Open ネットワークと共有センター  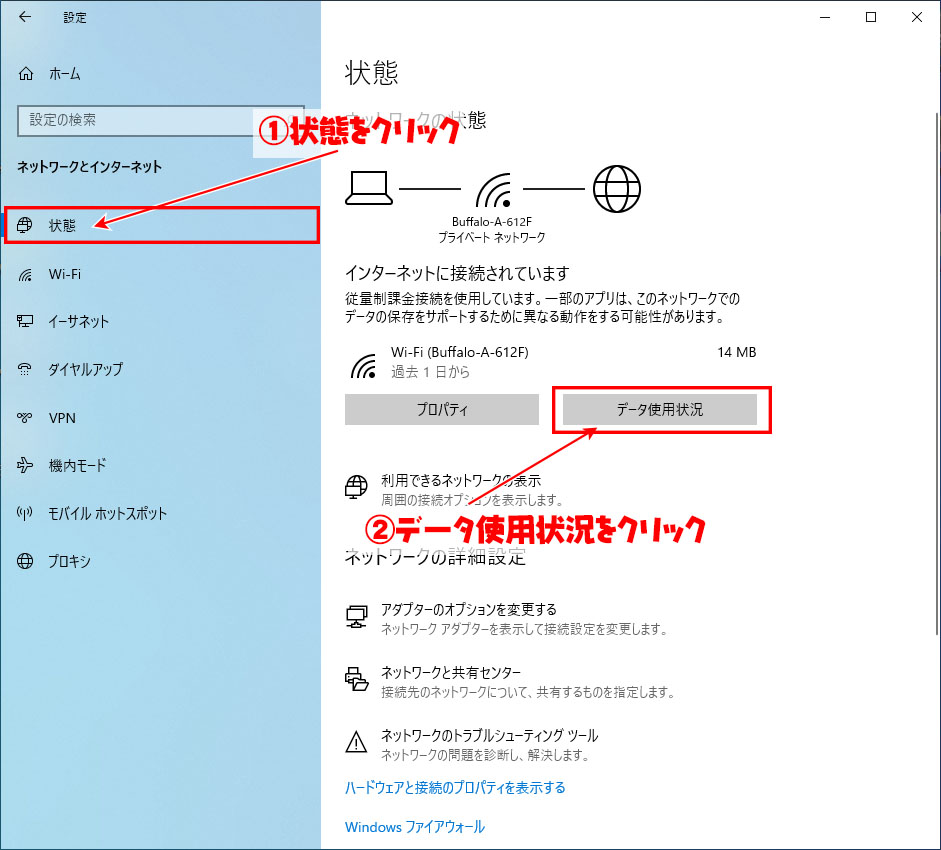[448, 673]
